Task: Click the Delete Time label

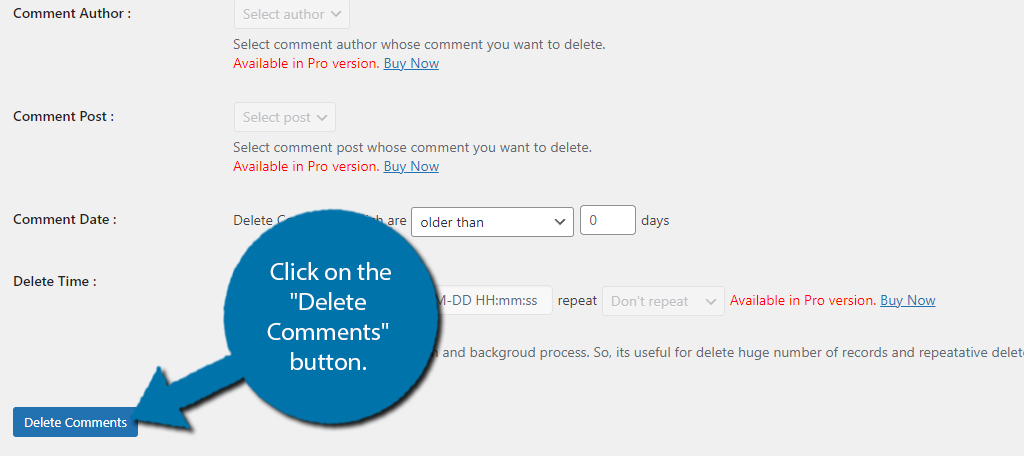Action: pos(55,282)
